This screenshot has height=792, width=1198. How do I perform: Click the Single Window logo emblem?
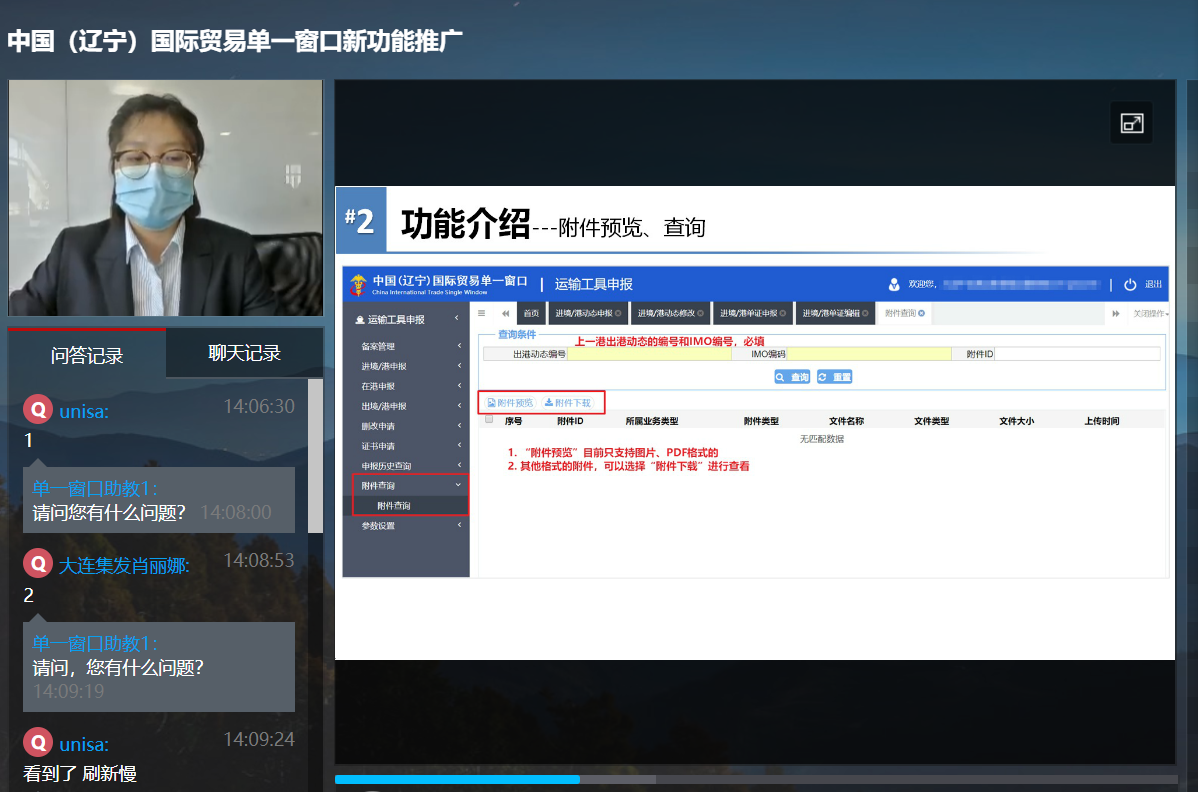coord(358,284)
